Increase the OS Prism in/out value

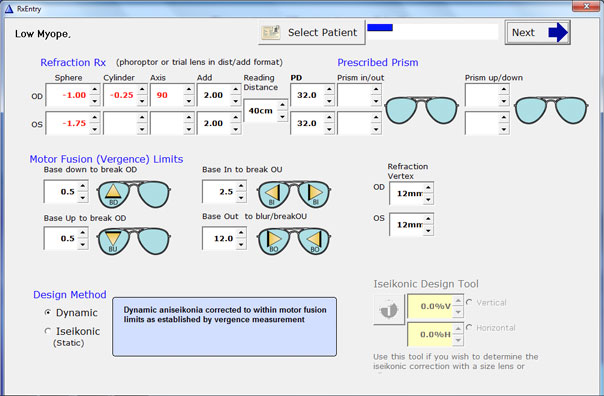pyautogui.click(x=376, y=117)
